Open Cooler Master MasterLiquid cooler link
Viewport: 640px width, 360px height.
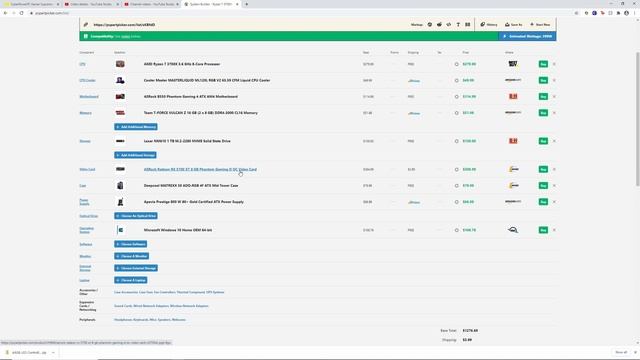pyautogui.click(x=207, y=80)
